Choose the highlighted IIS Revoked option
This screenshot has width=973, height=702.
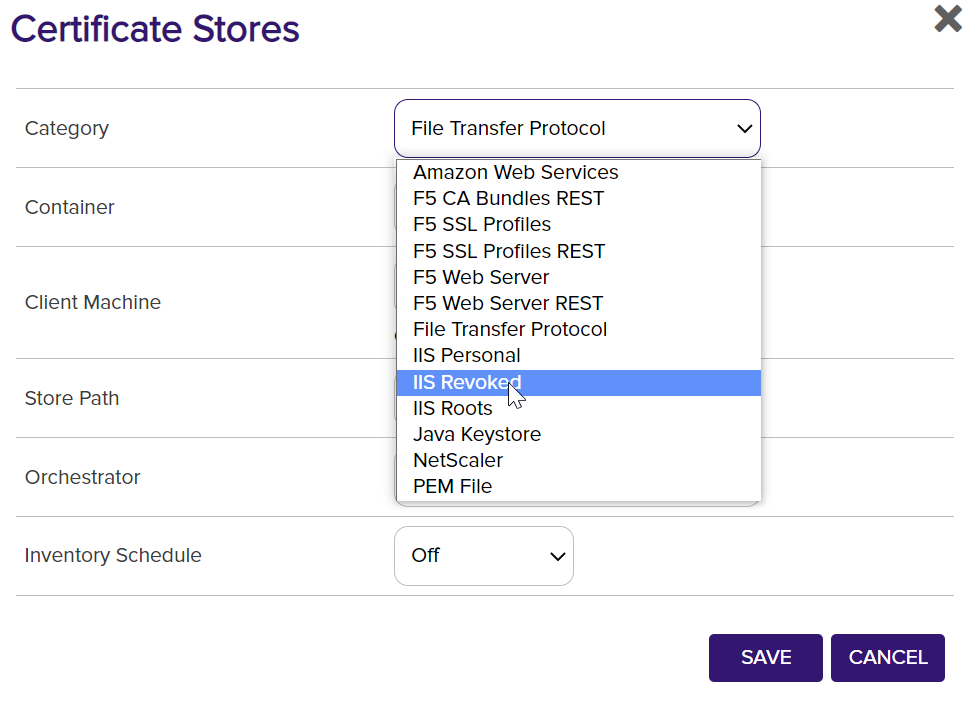[x=466, y=382]
